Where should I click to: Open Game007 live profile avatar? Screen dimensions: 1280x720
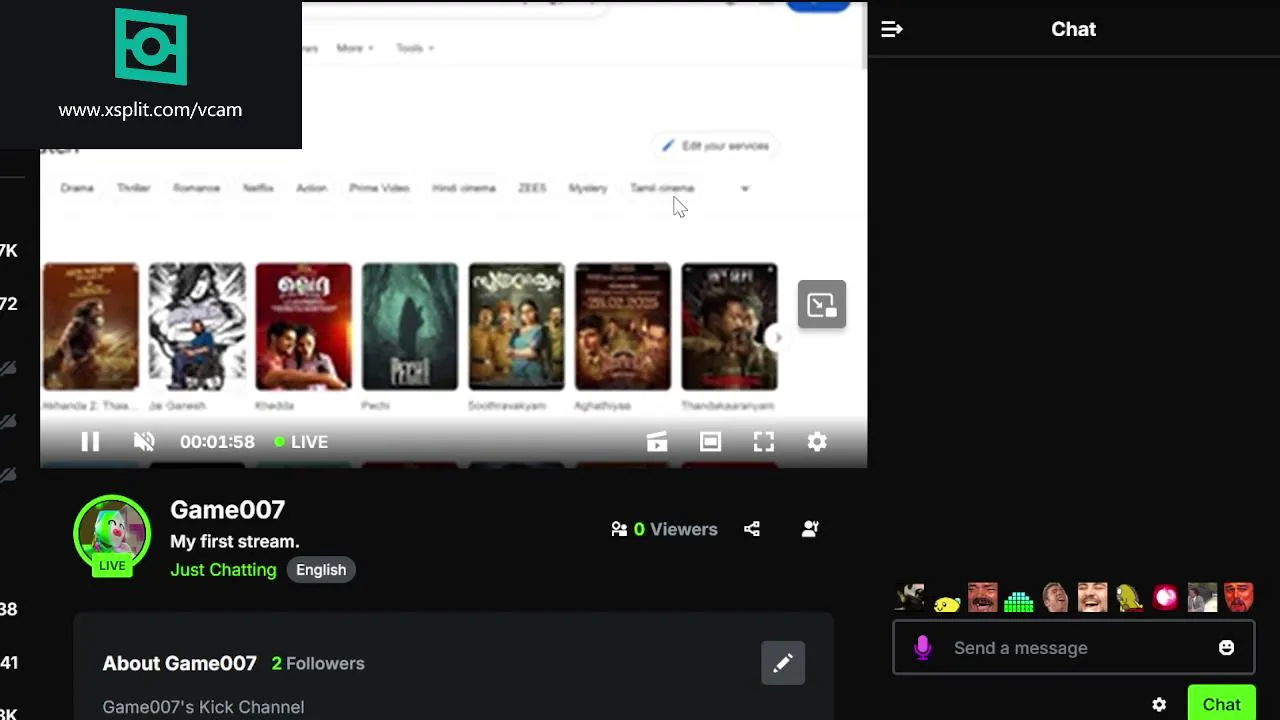pyautogui.click(x=112, y=536)
